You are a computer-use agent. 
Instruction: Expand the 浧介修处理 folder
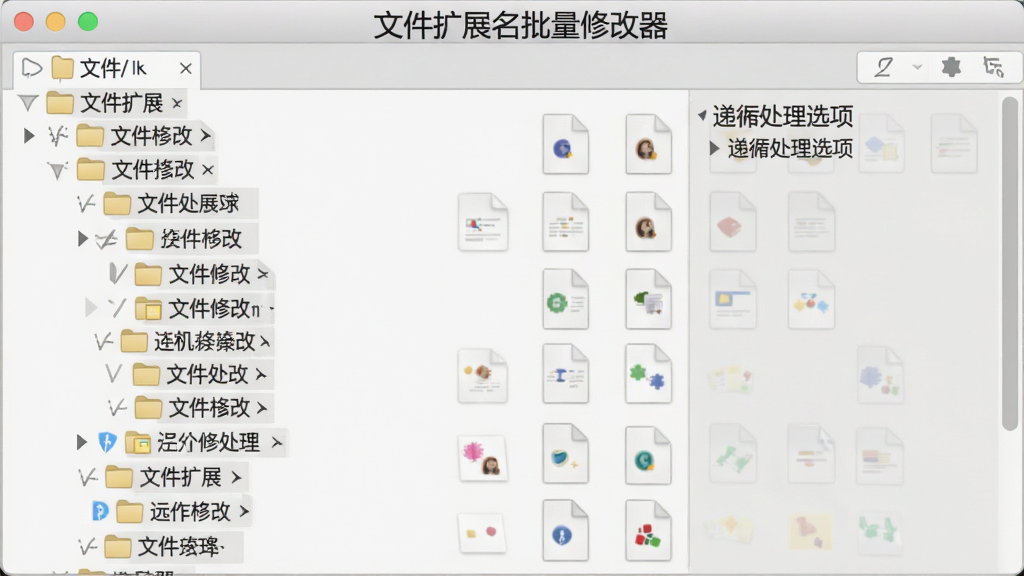click(x=82, y=442)
